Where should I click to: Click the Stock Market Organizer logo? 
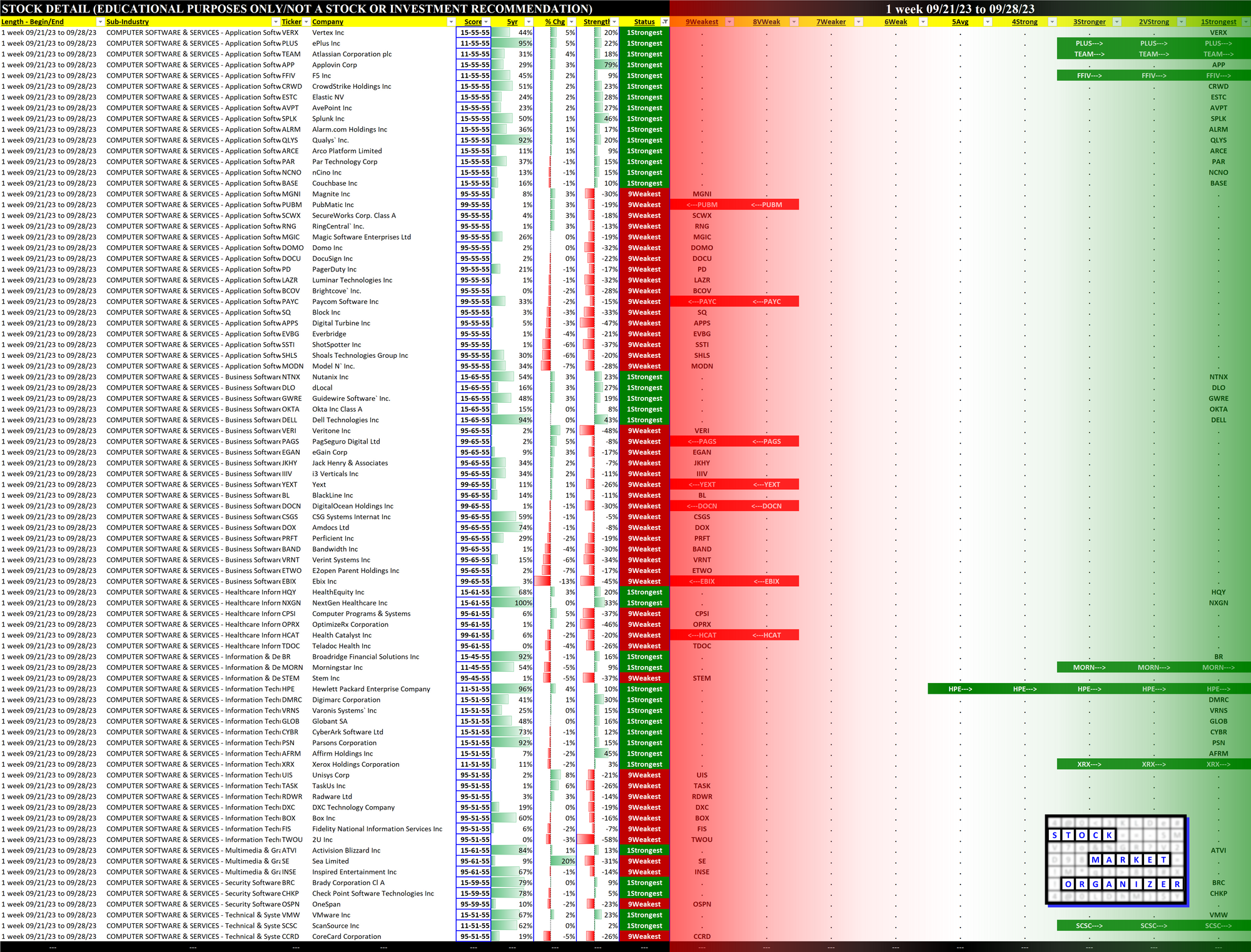[x=1115, y=860]
